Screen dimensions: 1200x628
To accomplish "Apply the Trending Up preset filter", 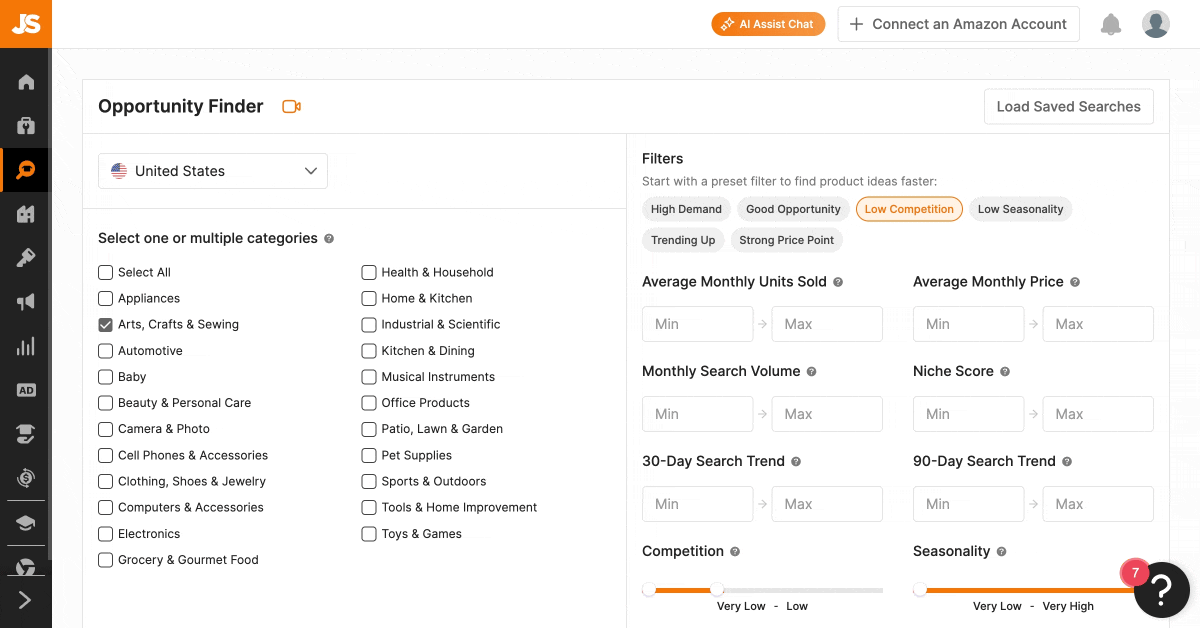I will pyautogui.click(x=683, y=240).
